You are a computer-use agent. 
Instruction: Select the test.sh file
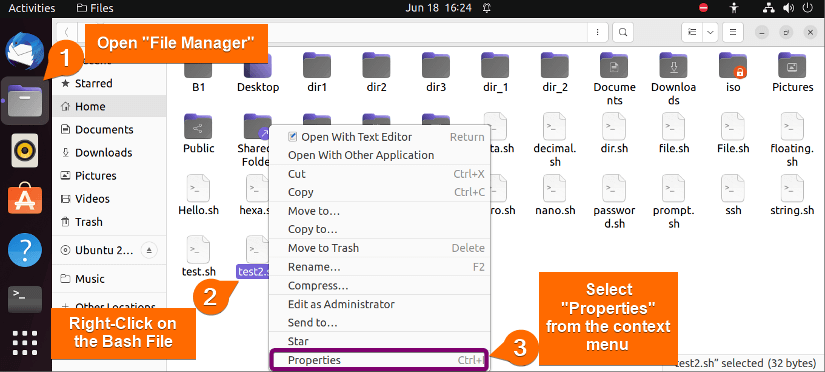pyautogui.click(x=198, y=257)
